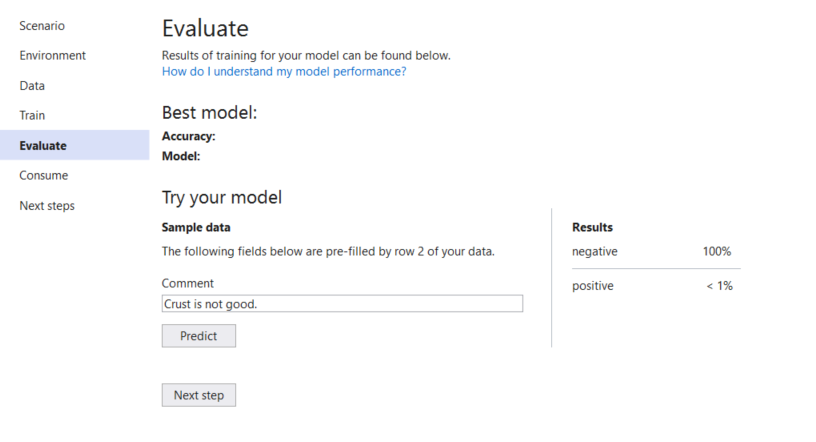Viewport: 816px width, 442px height.
Task: Select the positive result row
Action: pos(656,286)
